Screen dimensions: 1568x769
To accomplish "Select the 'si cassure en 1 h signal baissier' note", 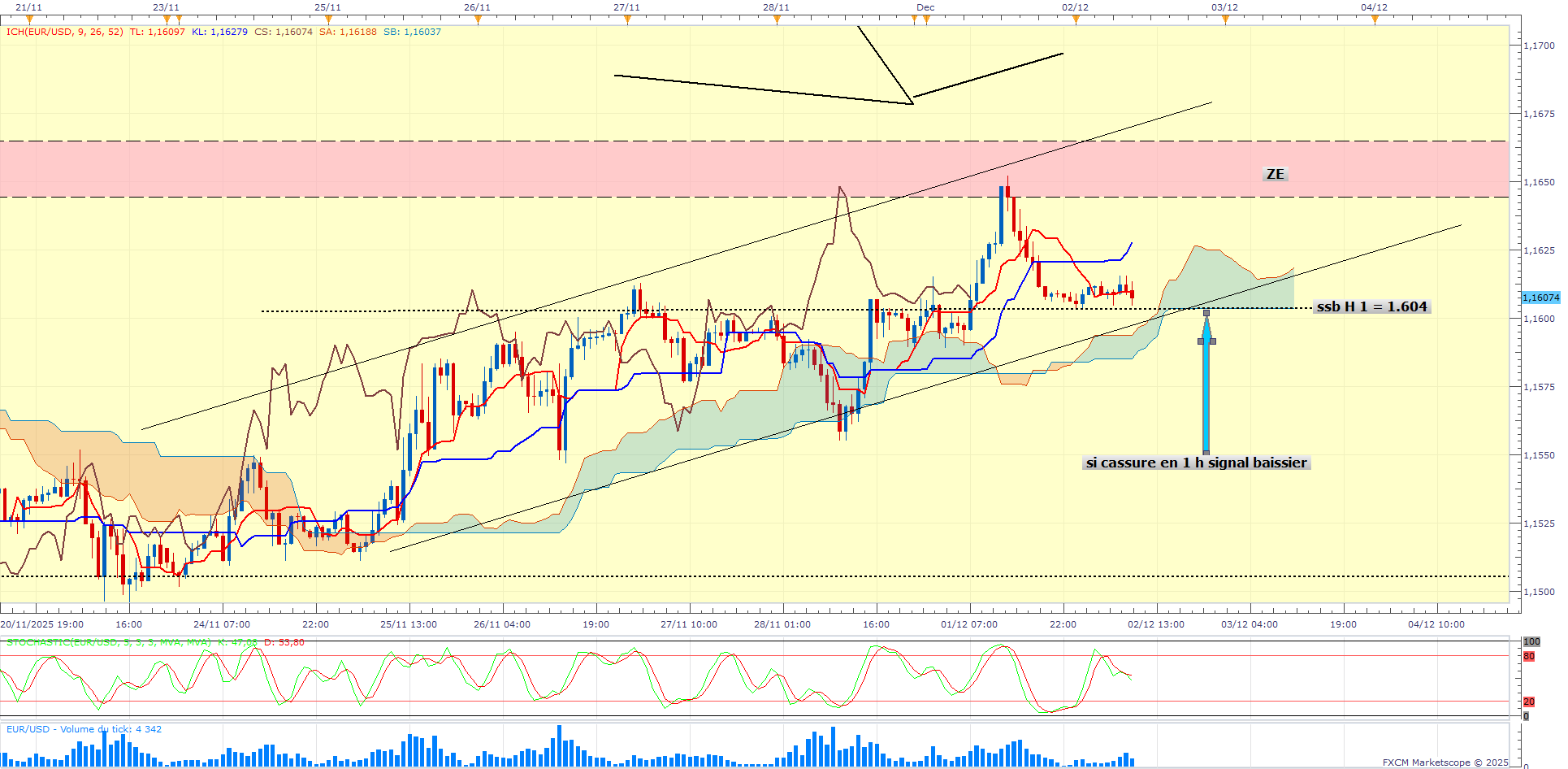I will pos(1197,463).
